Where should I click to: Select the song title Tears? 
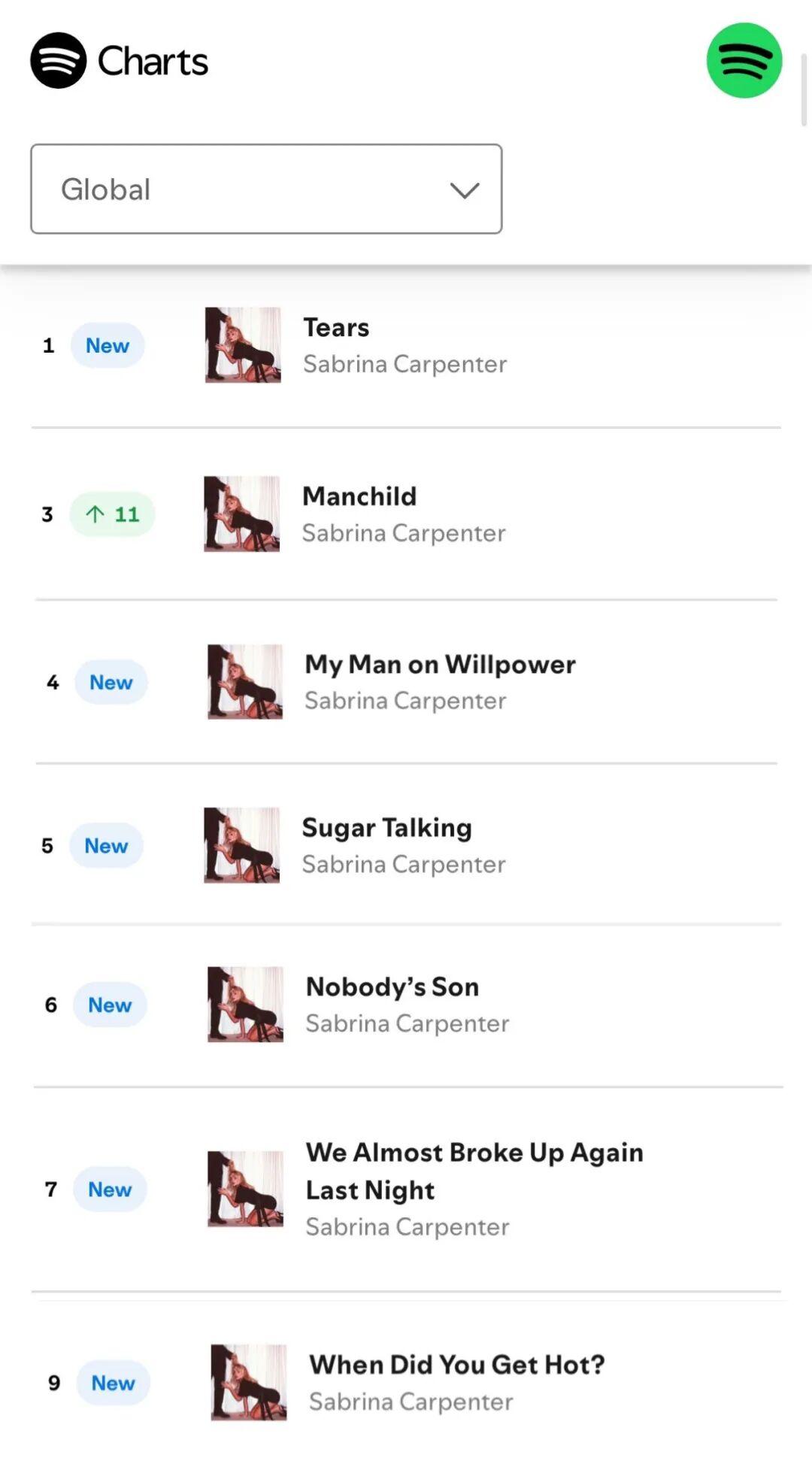pos(336,327)
